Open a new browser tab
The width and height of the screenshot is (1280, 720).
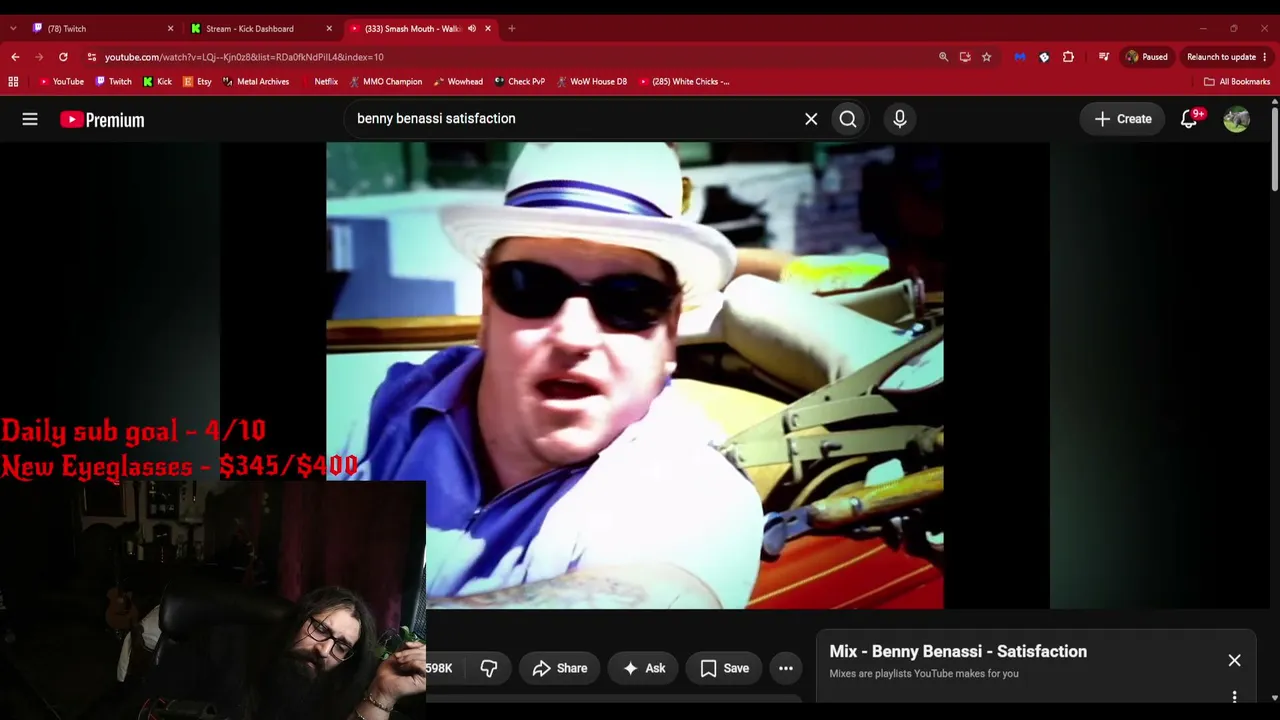coord(512,29)
